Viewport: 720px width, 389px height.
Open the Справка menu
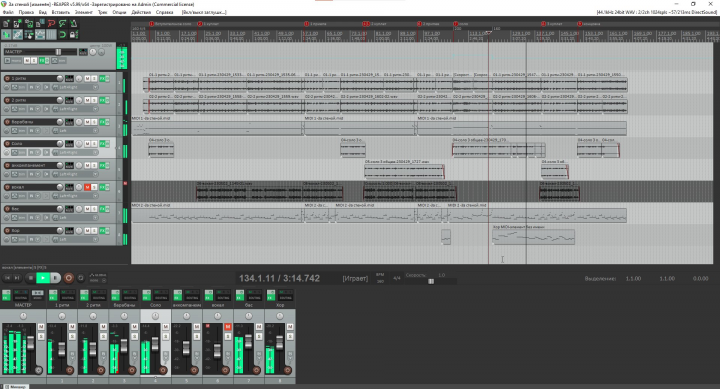(164, 12)
